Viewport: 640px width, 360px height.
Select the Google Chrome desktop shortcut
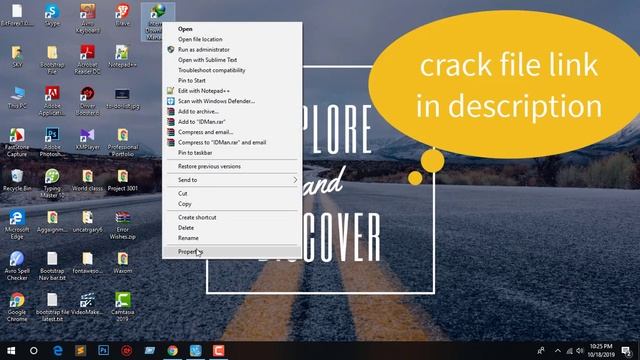[17, 307]
